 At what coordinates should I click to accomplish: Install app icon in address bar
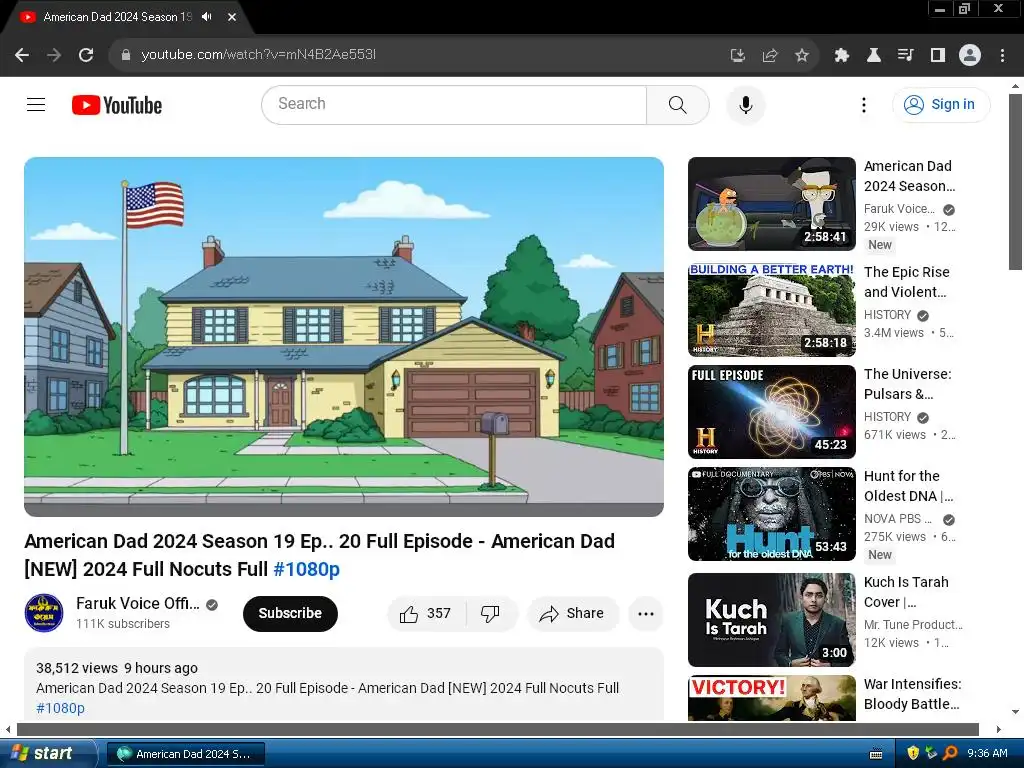click(x=737, y=55)
